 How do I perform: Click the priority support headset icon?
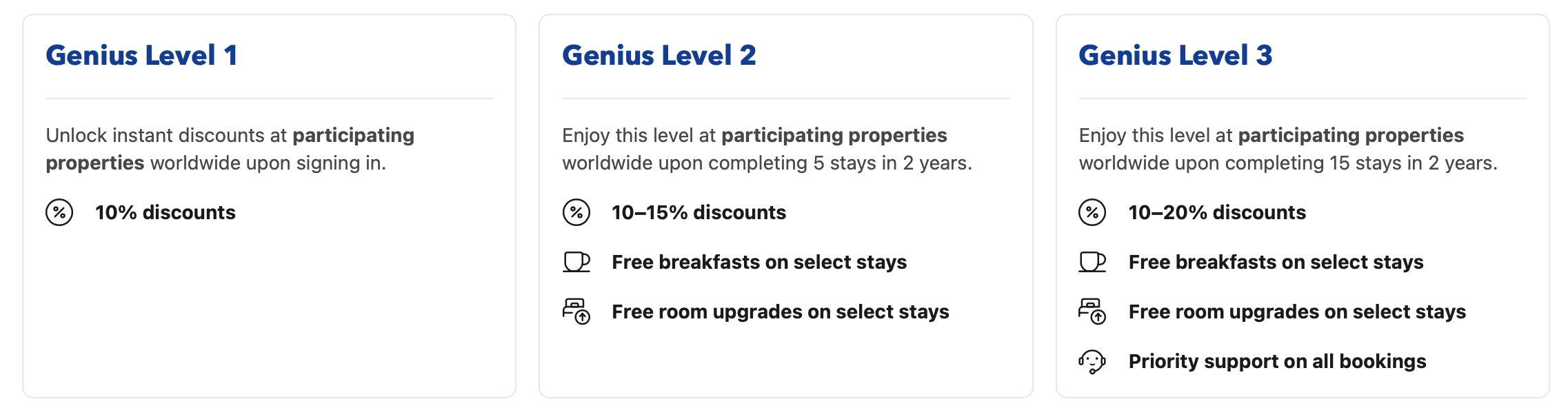(1092, 361)
